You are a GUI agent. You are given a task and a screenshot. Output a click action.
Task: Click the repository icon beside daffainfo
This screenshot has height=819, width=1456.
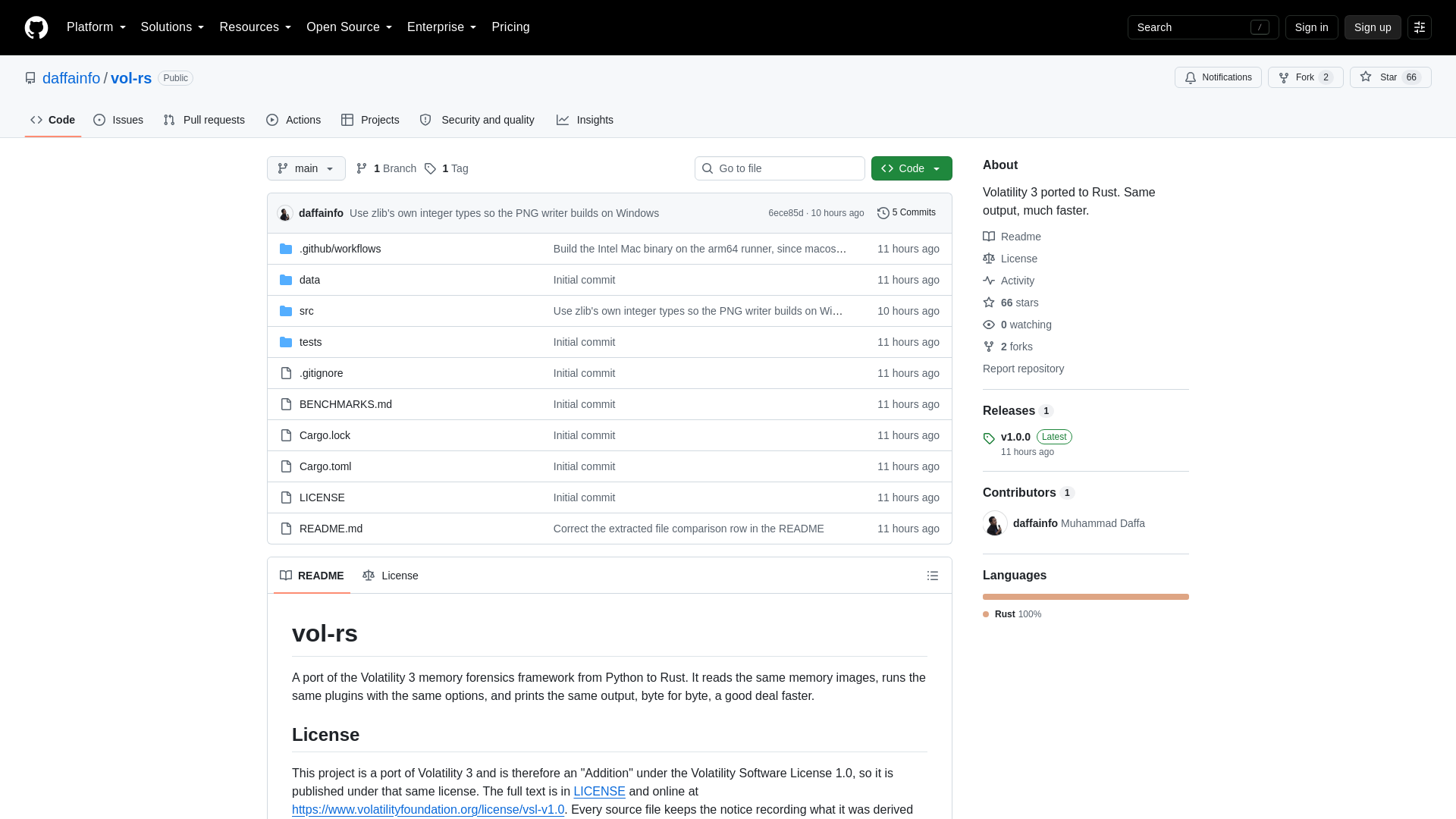[30, 78]
